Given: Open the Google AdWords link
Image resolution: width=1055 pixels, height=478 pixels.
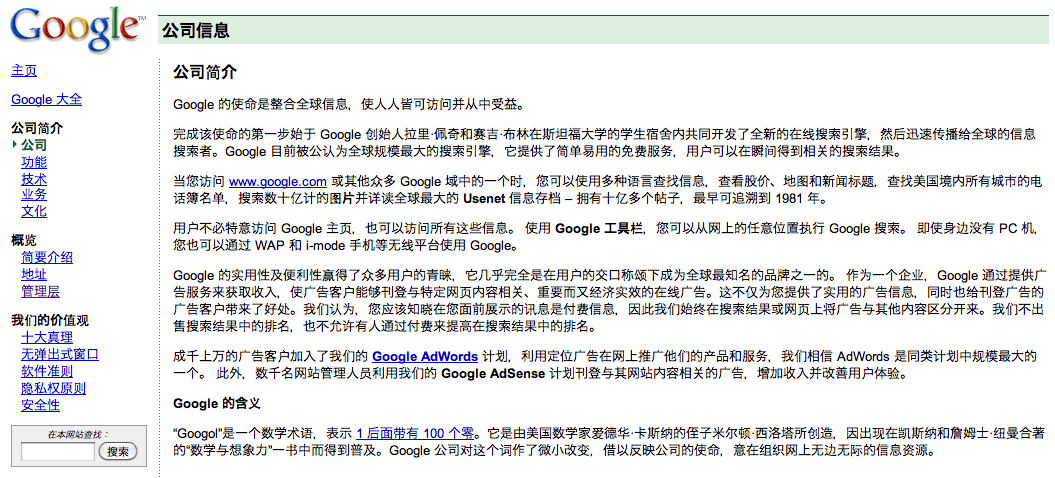Looking at the screenshot, I should 425,356.
